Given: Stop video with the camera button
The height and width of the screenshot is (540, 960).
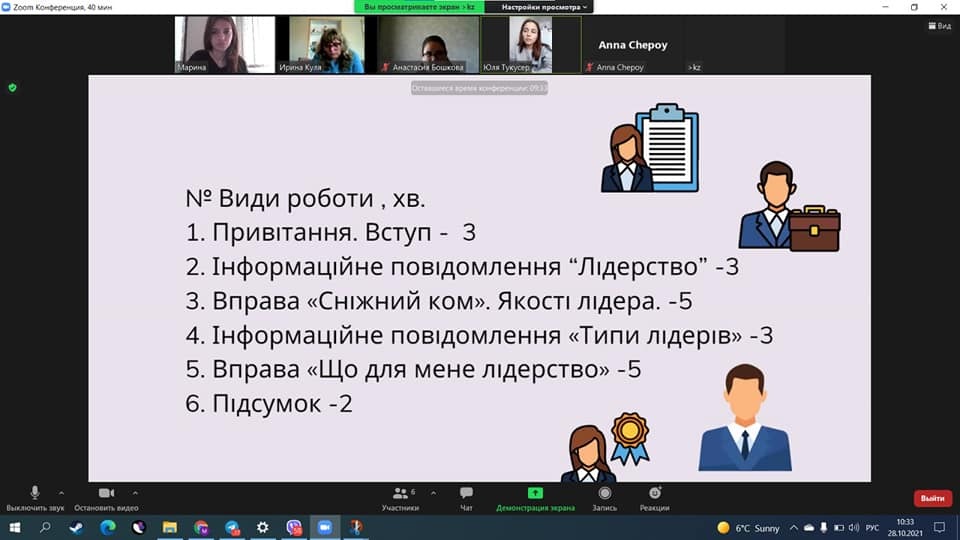Looking at the screenshot, I should click(x=106, y=493).
